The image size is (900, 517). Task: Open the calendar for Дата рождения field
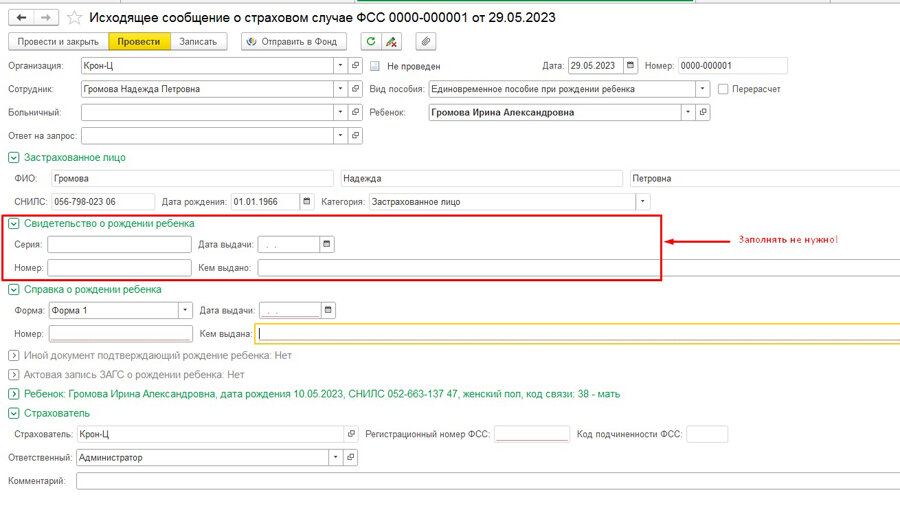pyautogui.click(x=307, y=201)
